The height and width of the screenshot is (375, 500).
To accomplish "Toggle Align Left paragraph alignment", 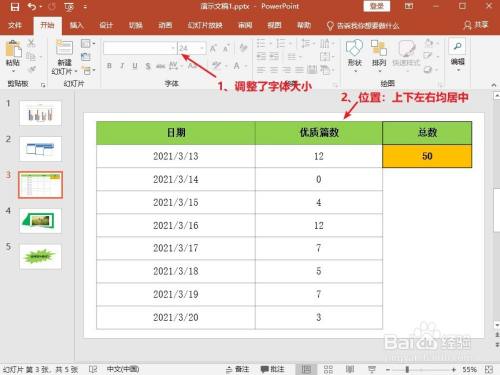I will [261, 70].
